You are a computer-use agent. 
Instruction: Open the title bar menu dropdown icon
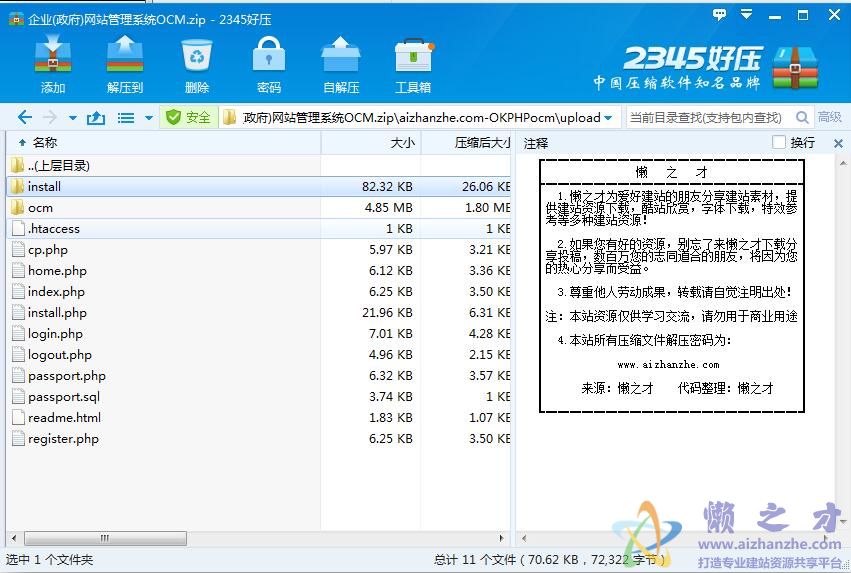click(747, 14)
